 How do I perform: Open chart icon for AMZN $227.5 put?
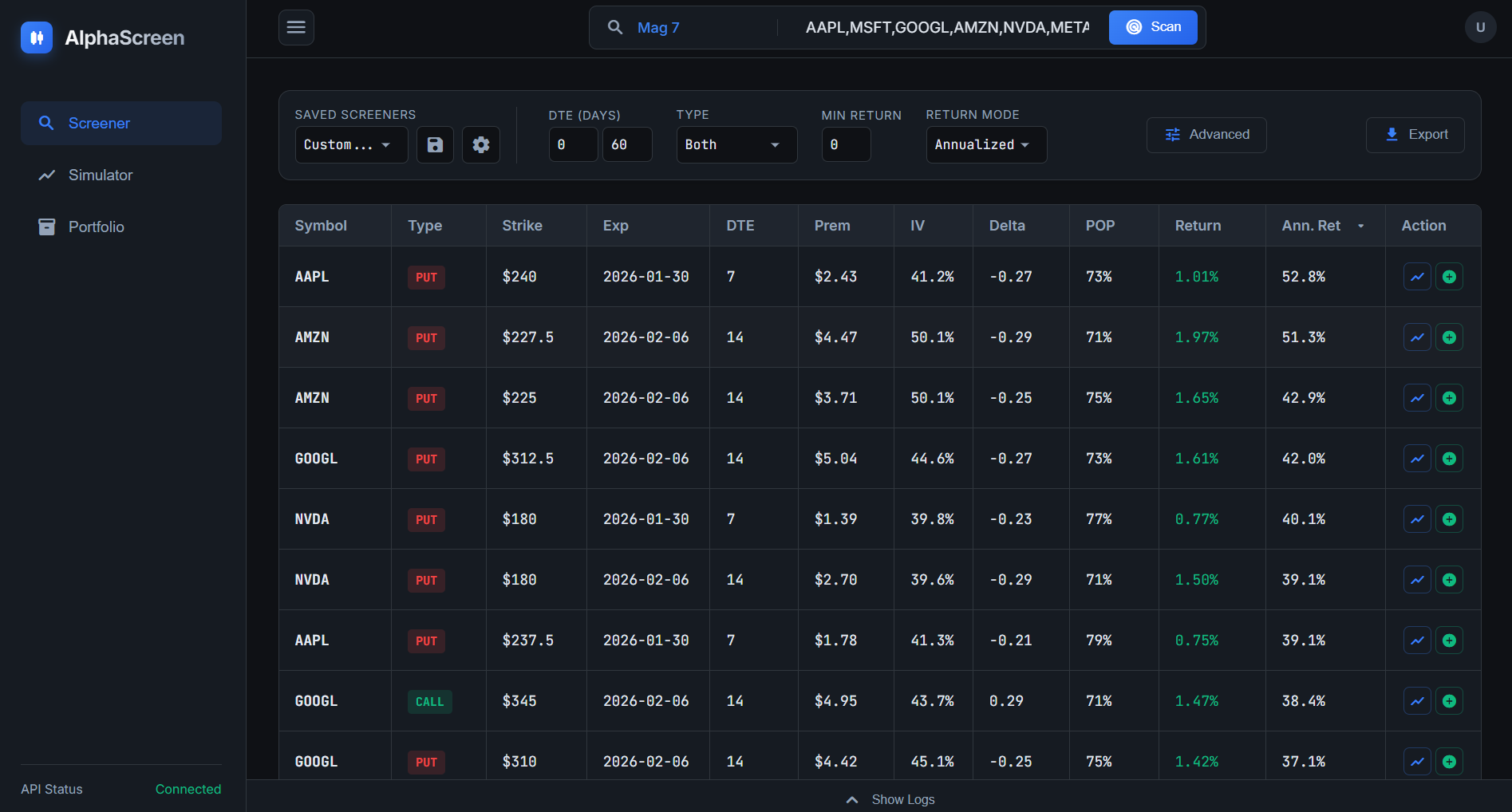(1417, 337)
